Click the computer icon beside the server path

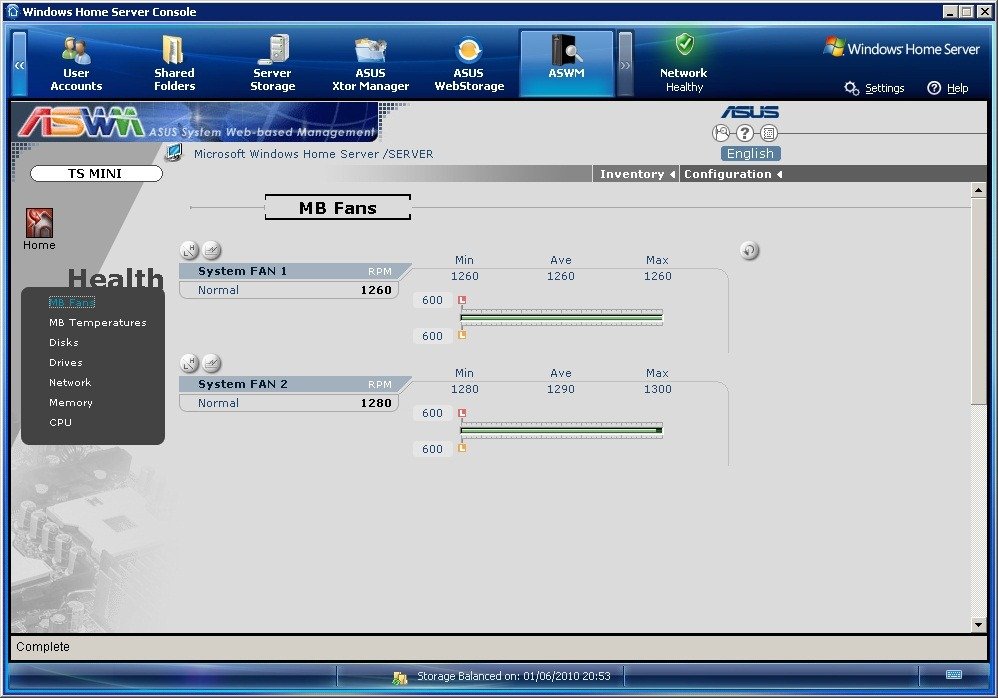click(174, 152)
